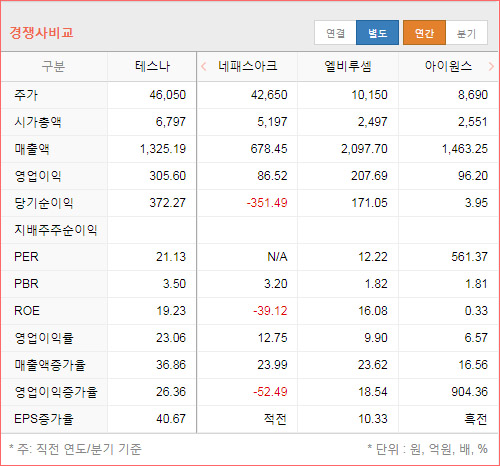Click the N/A PER cell
Image resolution: width=500 pixels, height=466 pixels.
tap(277, 257)
